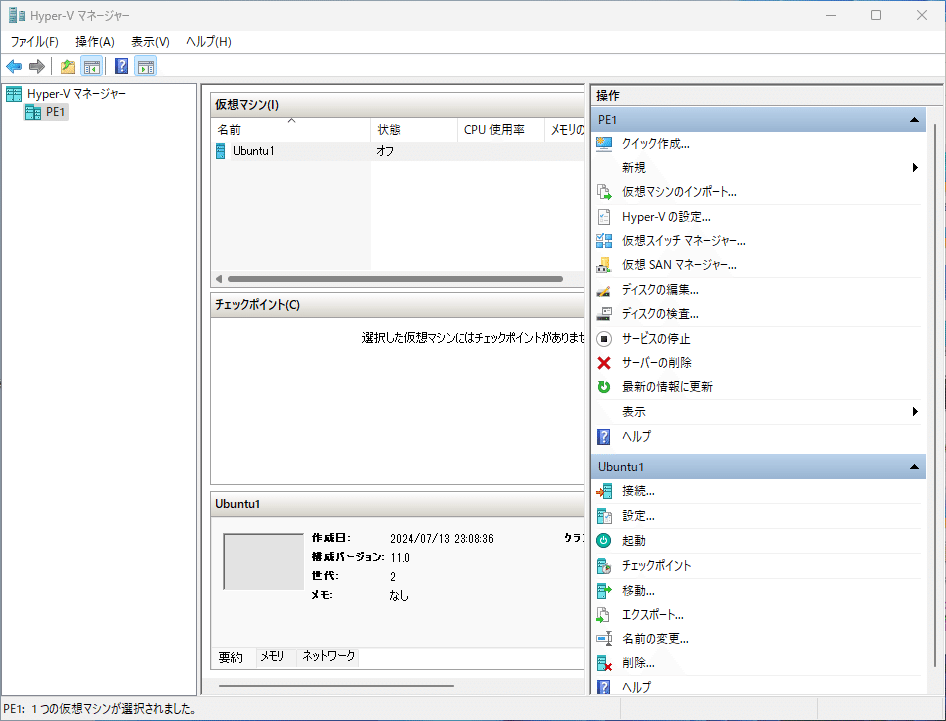Click the クイック作成... action link
Image resolution: width=946 pixels, height=721 pixels.
(655, 144)
